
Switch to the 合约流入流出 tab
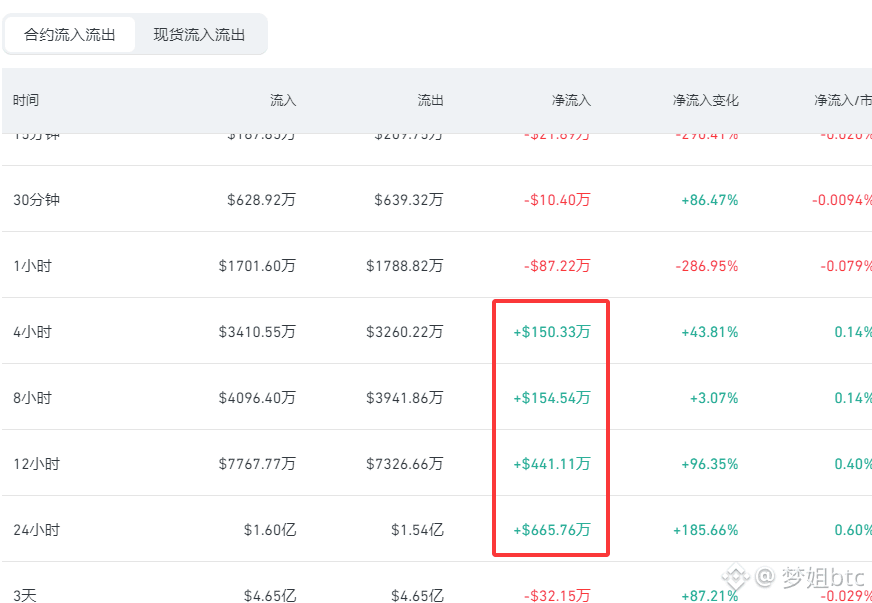70,34
